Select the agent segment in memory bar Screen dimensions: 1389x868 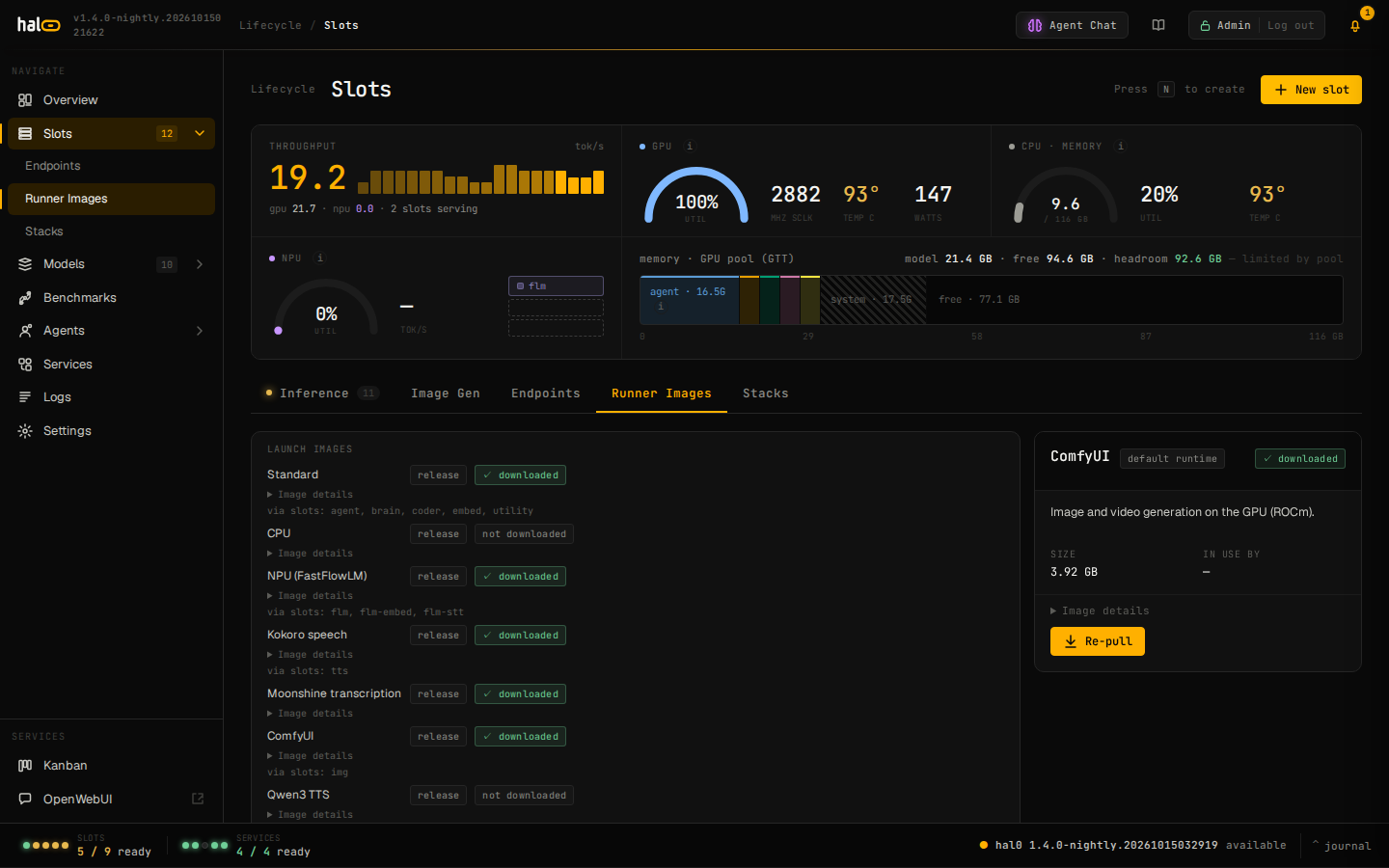pyautogui.click(x=690, y=300)
